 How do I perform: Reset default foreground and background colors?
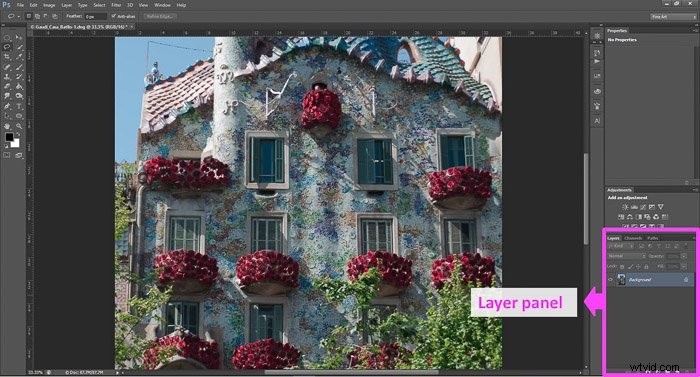point(6,146)
